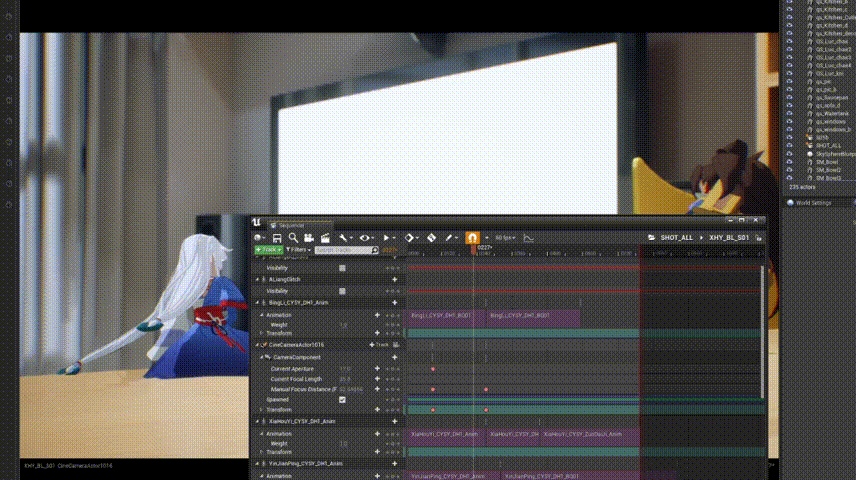Toggle the topmost Visibility checkbox
The width and height of the screenshot is (856, 480).
point(342,268)
